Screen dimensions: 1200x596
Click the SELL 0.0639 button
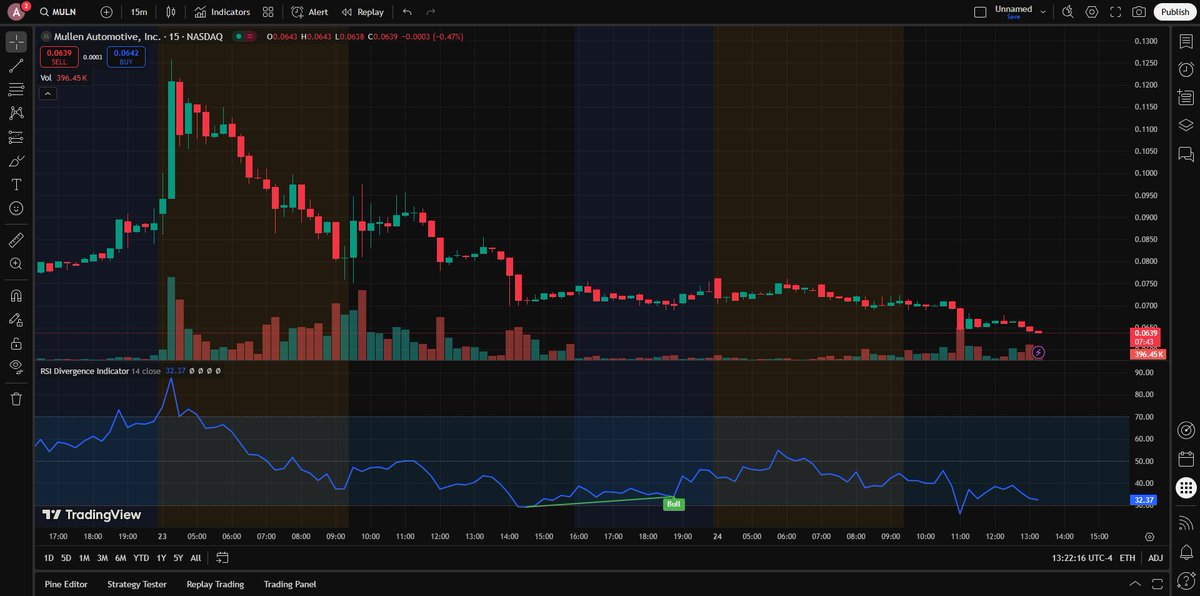click(59, 57)
